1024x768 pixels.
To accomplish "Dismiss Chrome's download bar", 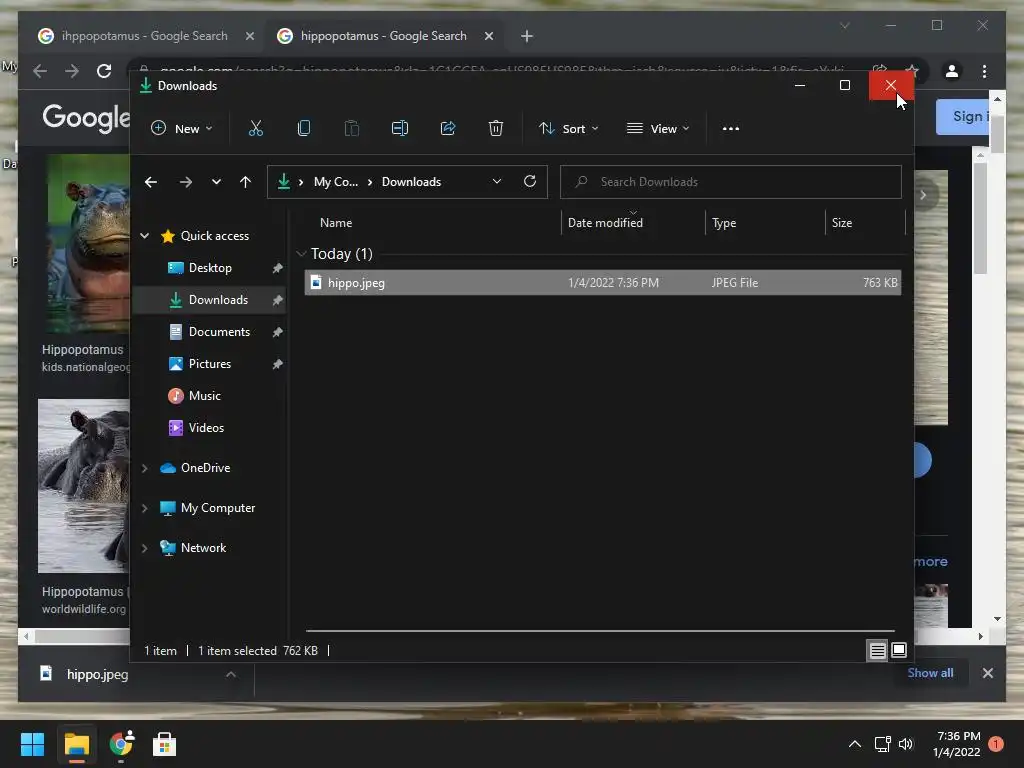I will point(987,673).
